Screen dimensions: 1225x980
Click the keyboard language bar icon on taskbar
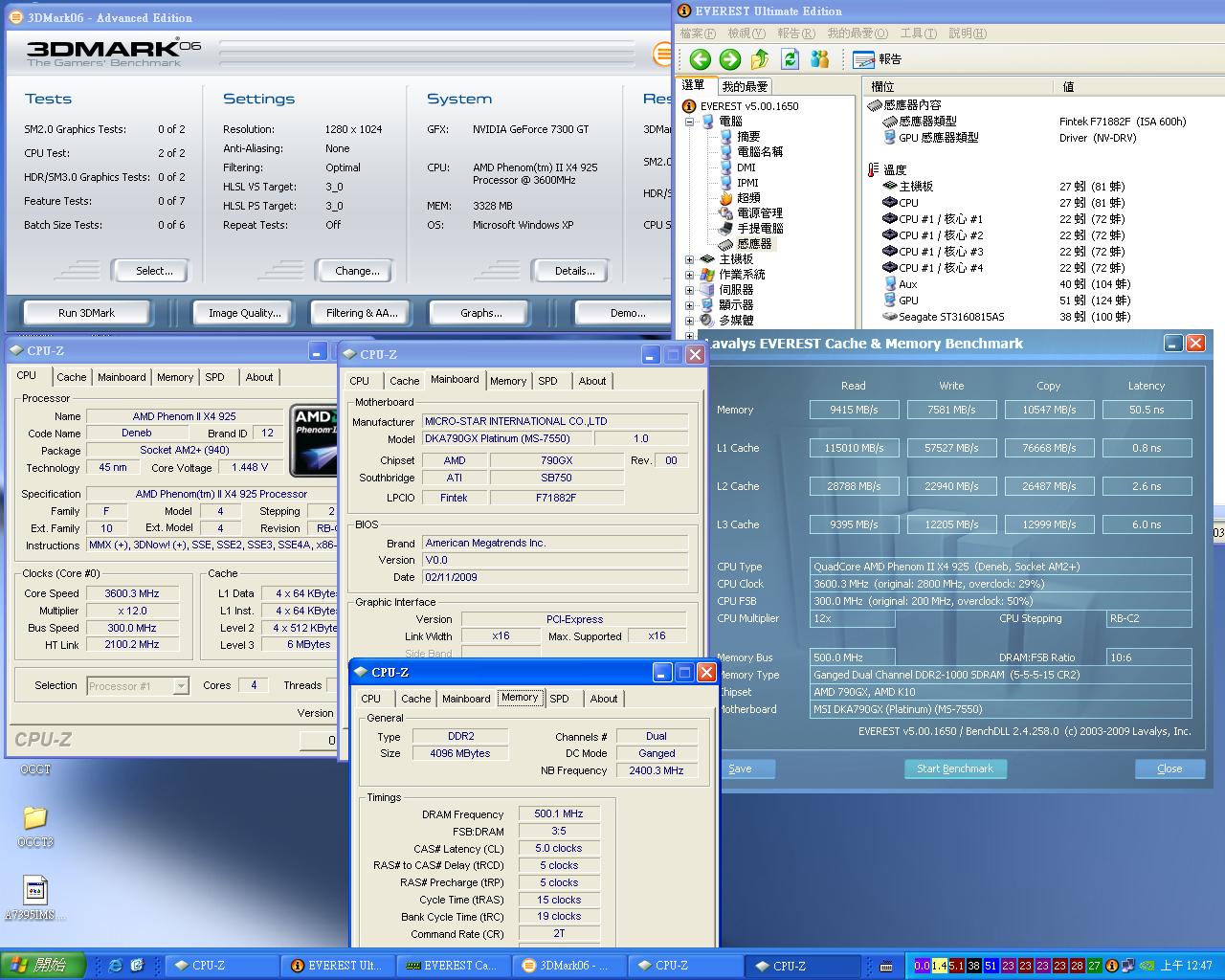coord(886,966)
